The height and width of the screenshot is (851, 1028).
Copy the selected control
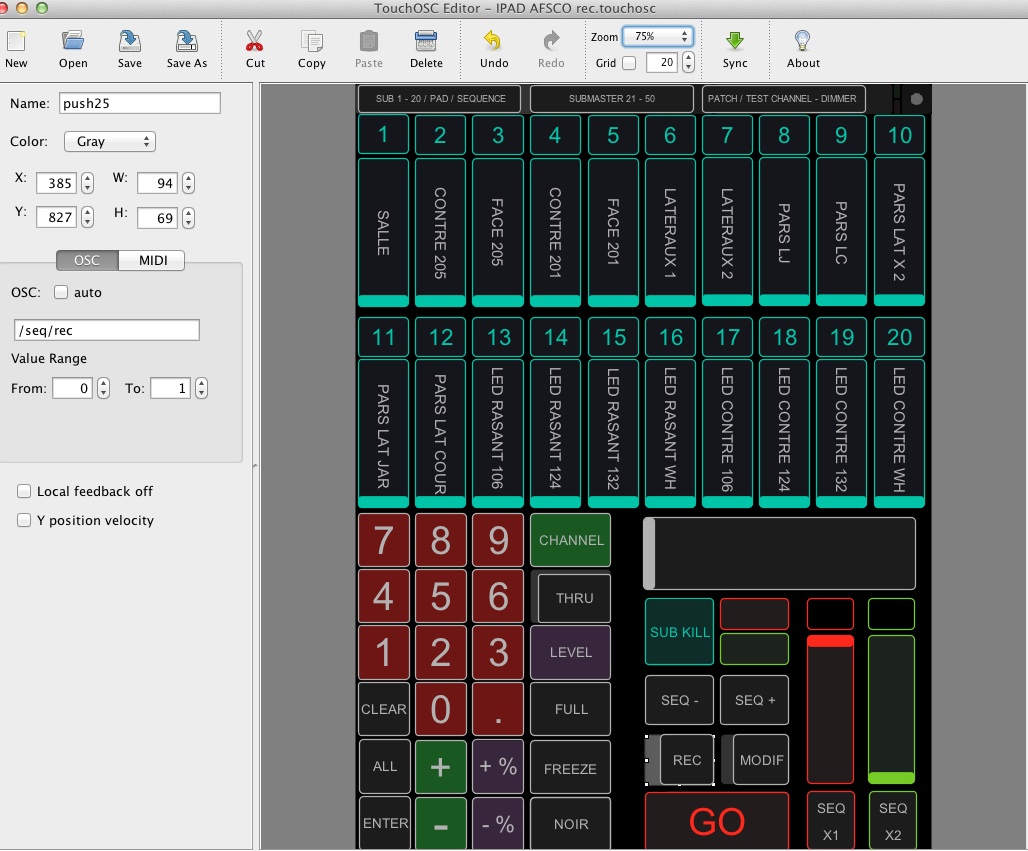312,42
